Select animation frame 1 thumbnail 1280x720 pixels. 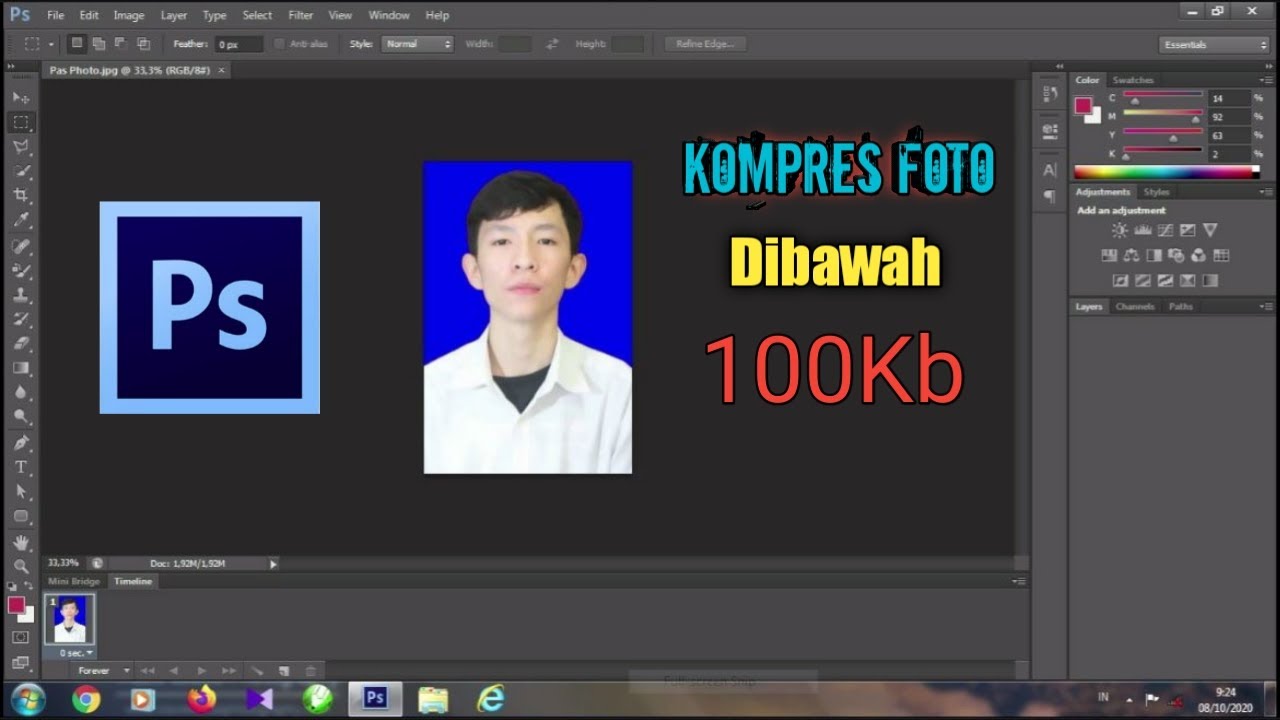coord(70,619)
